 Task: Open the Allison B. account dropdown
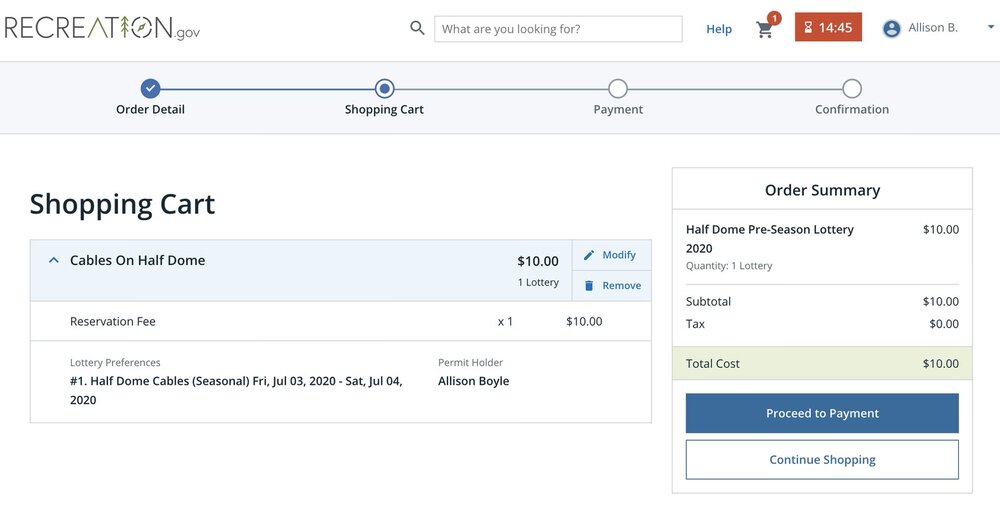[988, 28]
